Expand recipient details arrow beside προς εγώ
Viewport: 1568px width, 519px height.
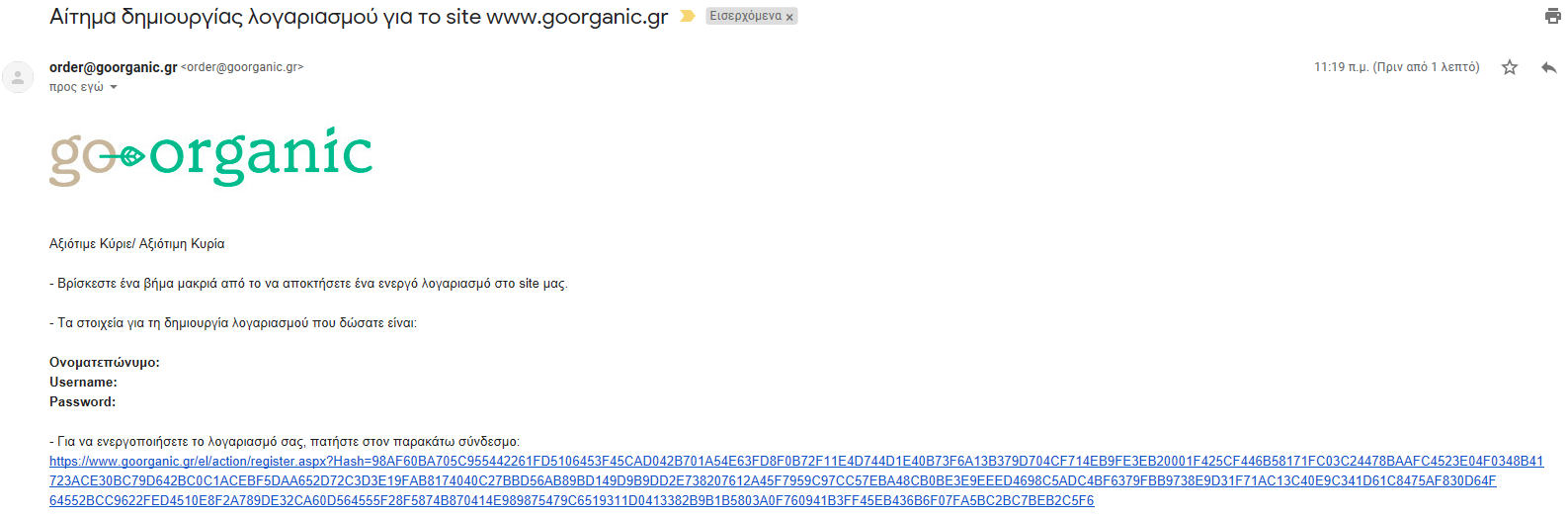[114, 87]
